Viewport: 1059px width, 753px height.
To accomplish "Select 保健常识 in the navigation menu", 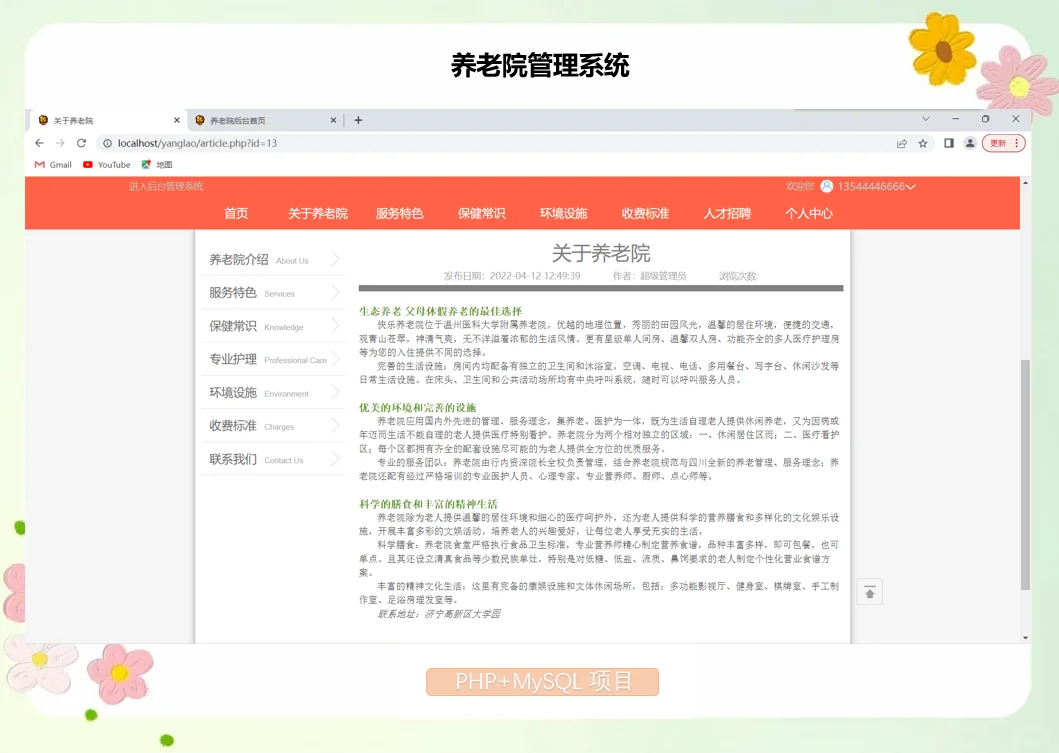I will (481, 212).
